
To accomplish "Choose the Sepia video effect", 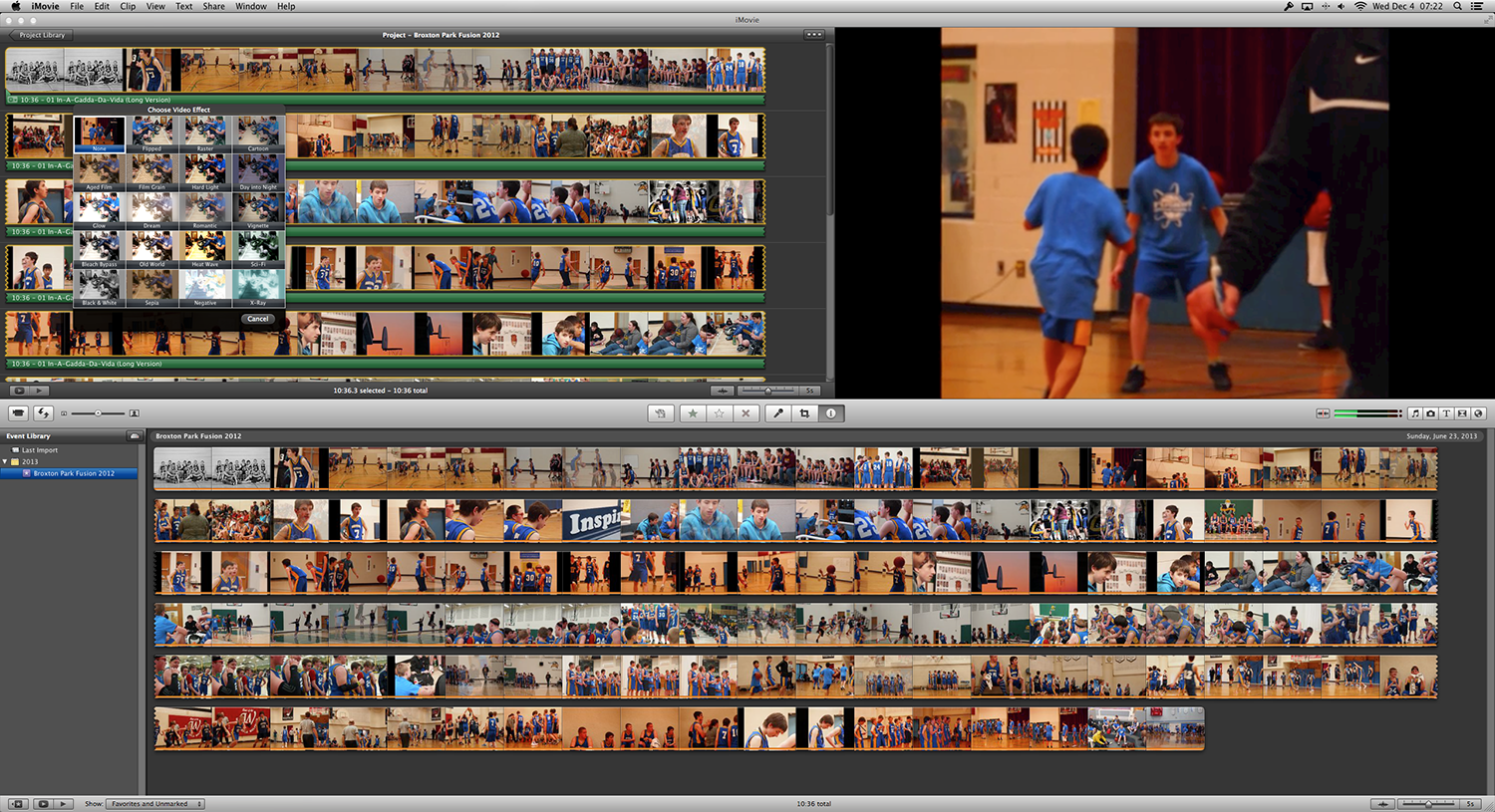I will (x=151, y=288).
